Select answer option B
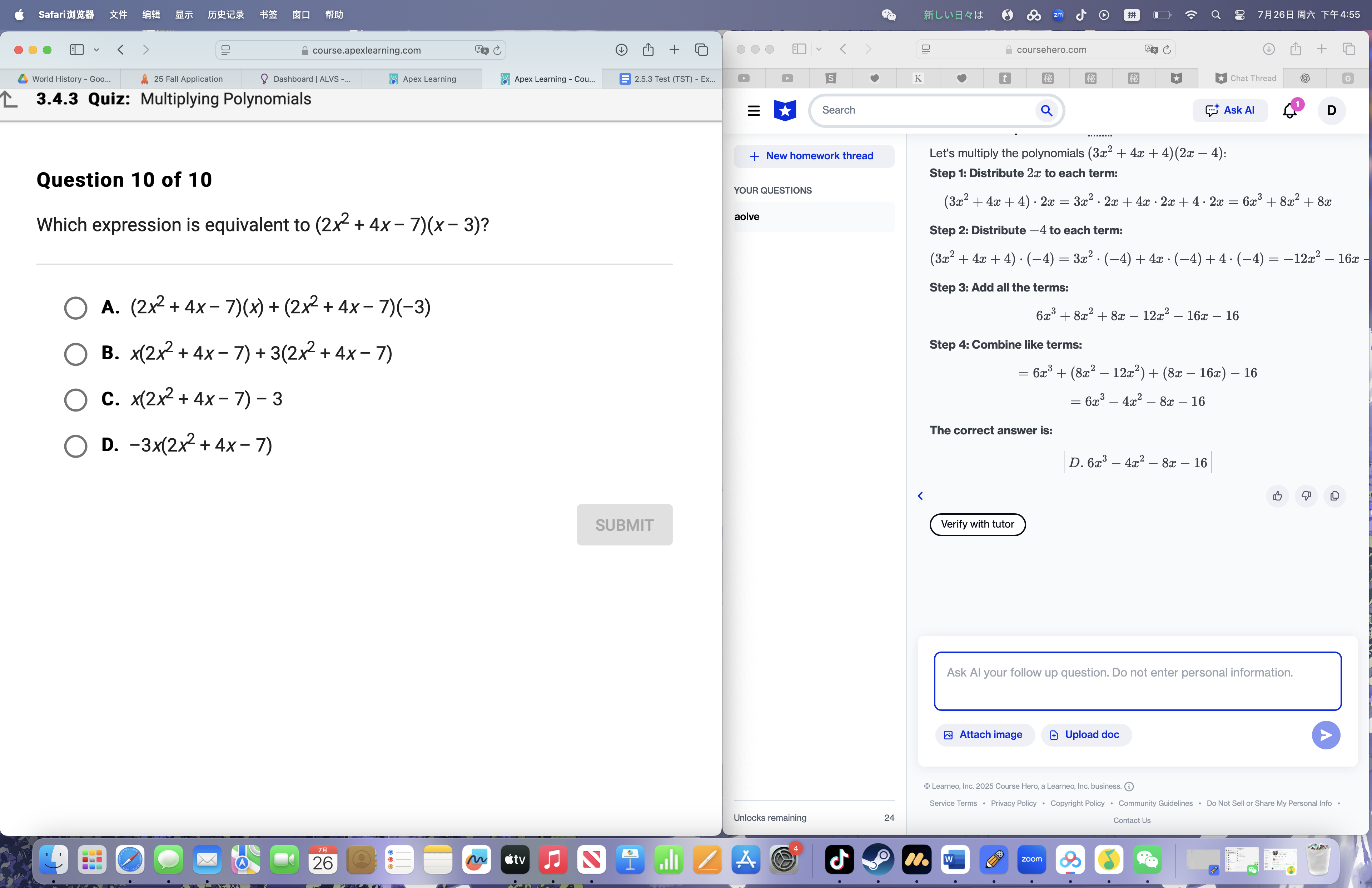The width and height of the screenshot is (1372, 888). coord(75,354)
